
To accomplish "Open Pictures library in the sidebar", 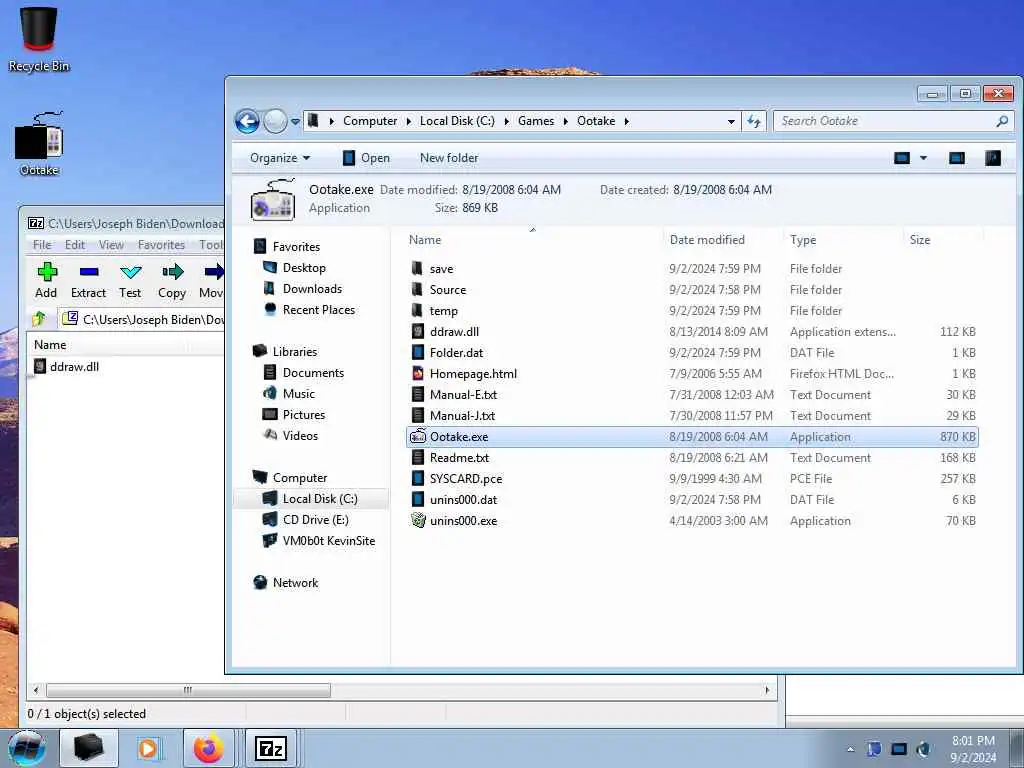I will point(304,414).
